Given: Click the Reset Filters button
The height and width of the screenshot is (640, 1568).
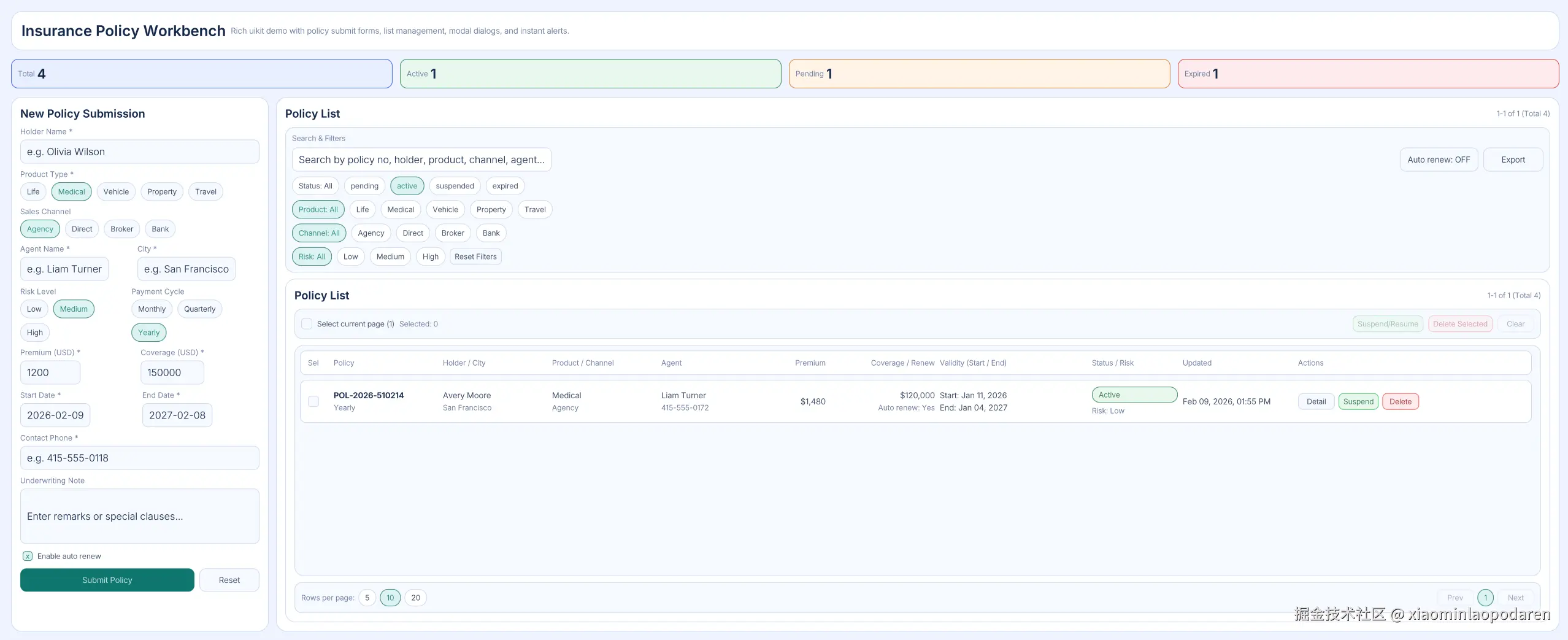Looking at the screenshot, I should [476, 256].
